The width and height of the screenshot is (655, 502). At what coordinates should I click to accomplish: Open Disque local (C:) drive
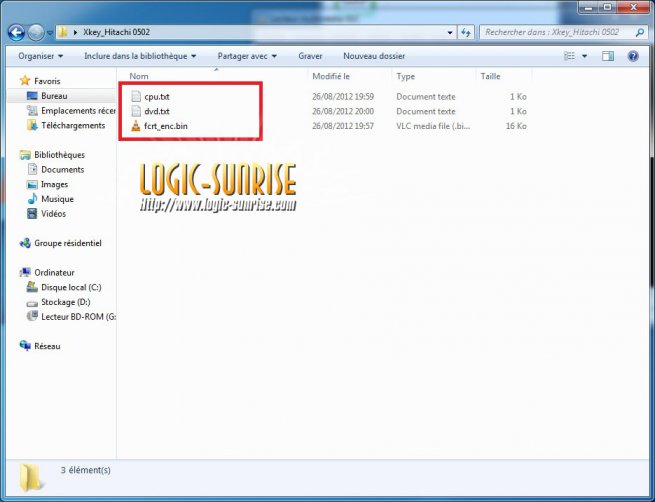pos(70,287)
